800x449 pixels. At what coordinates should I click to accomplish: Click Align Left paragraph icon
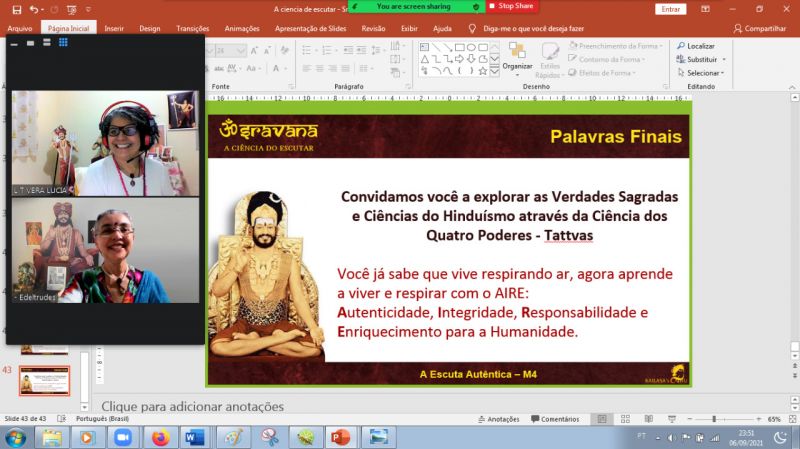pyautogui.click(x=307, y=68)
